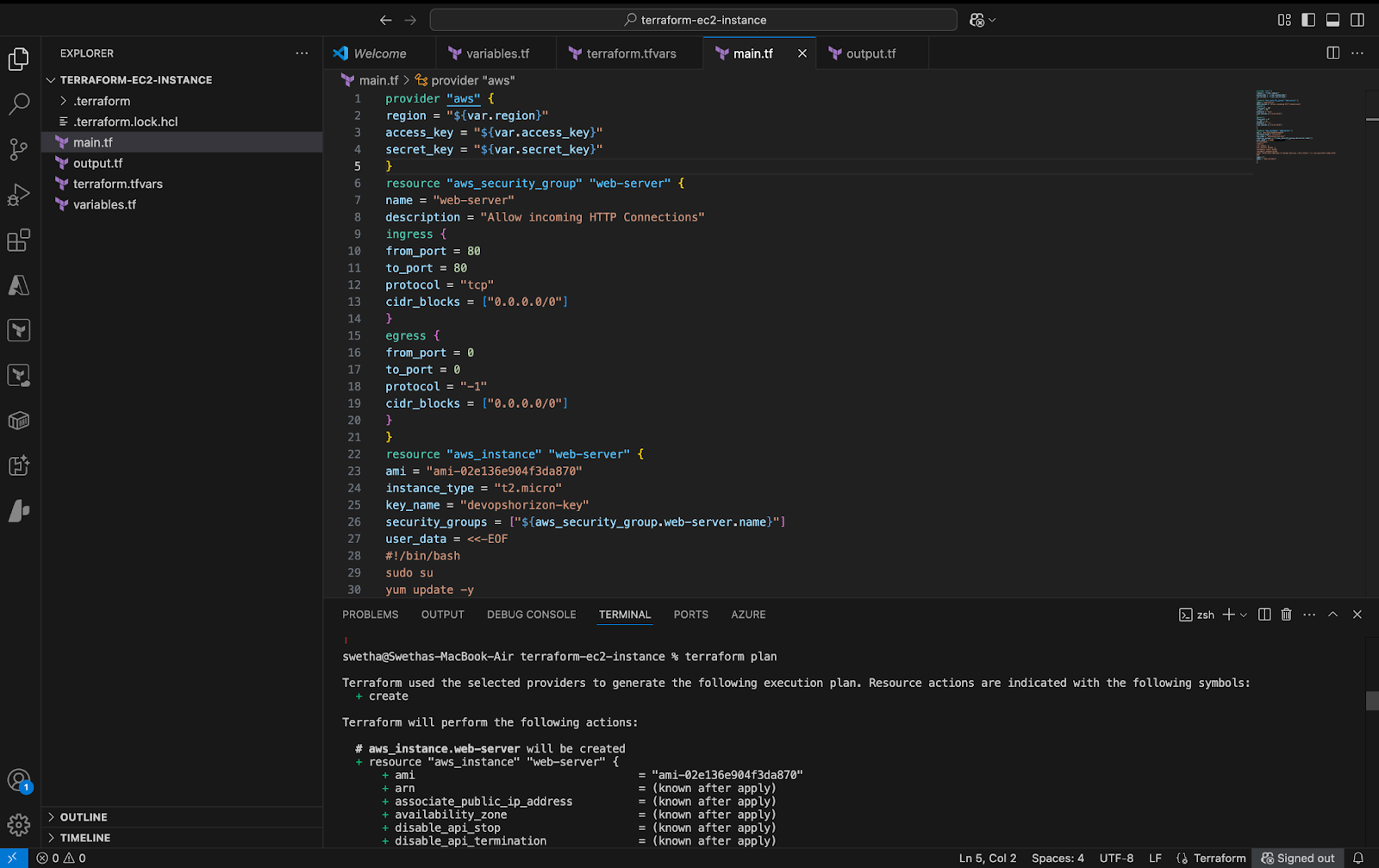Click the provider "aws" breadcrumb

[x=465, y=80]
